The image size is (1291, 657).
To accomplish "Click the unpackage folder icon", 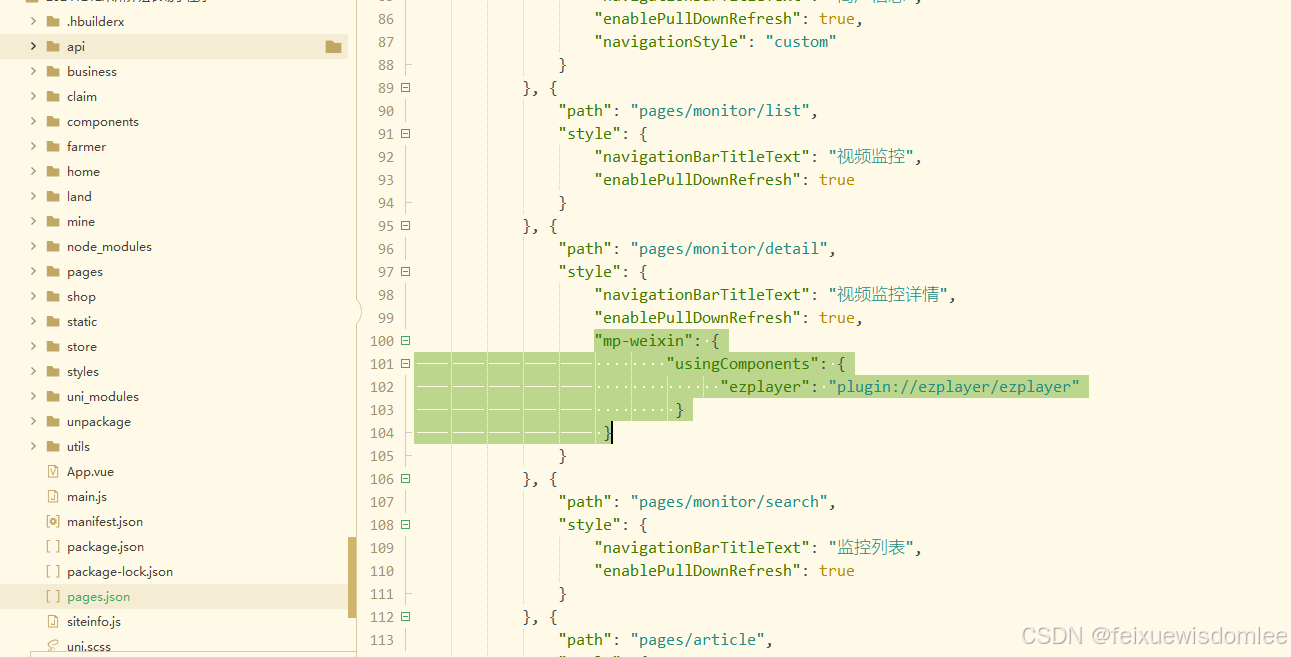I will click(53, 421).
